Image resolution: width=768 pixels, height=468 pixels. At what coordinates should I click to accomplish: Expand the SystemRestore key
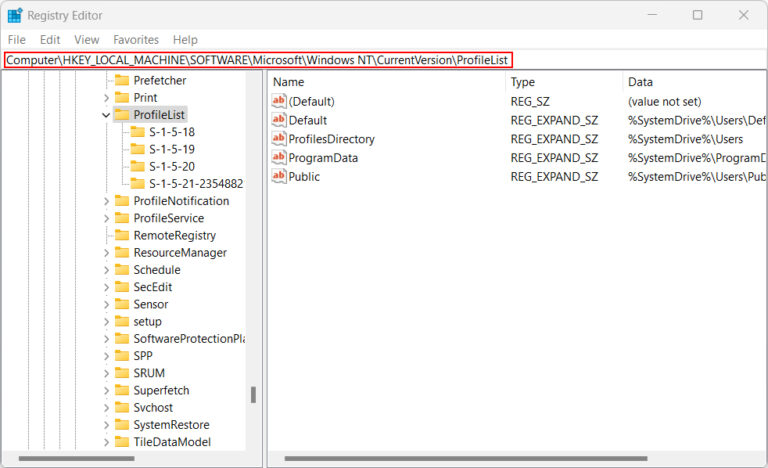(x=106, y=425)
